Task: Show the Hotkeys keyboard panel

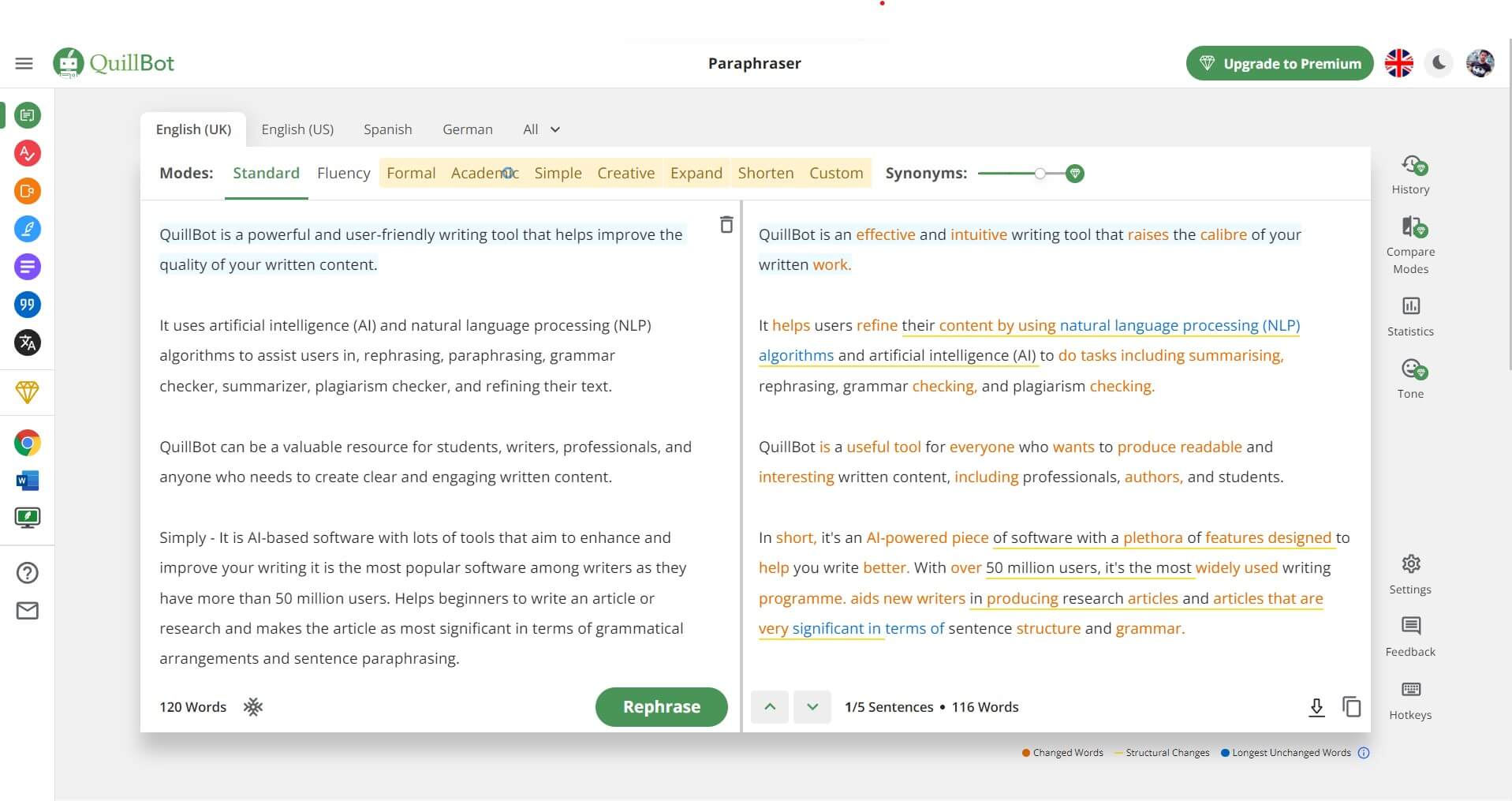Action: (1410, 700)
